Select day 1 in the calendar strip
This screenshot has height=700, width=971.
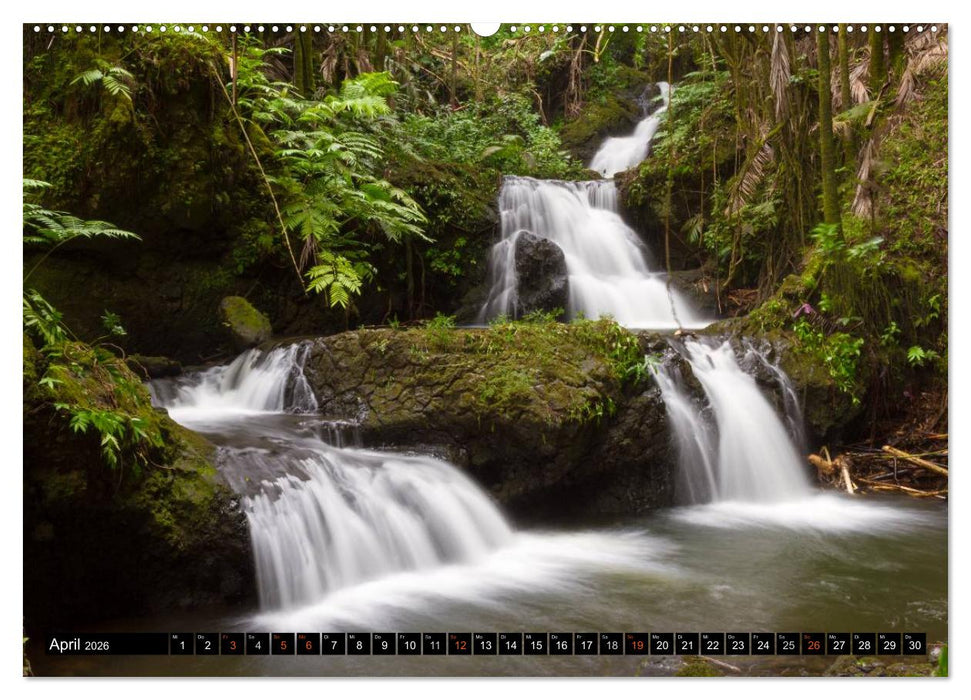[x=182, y=645]
